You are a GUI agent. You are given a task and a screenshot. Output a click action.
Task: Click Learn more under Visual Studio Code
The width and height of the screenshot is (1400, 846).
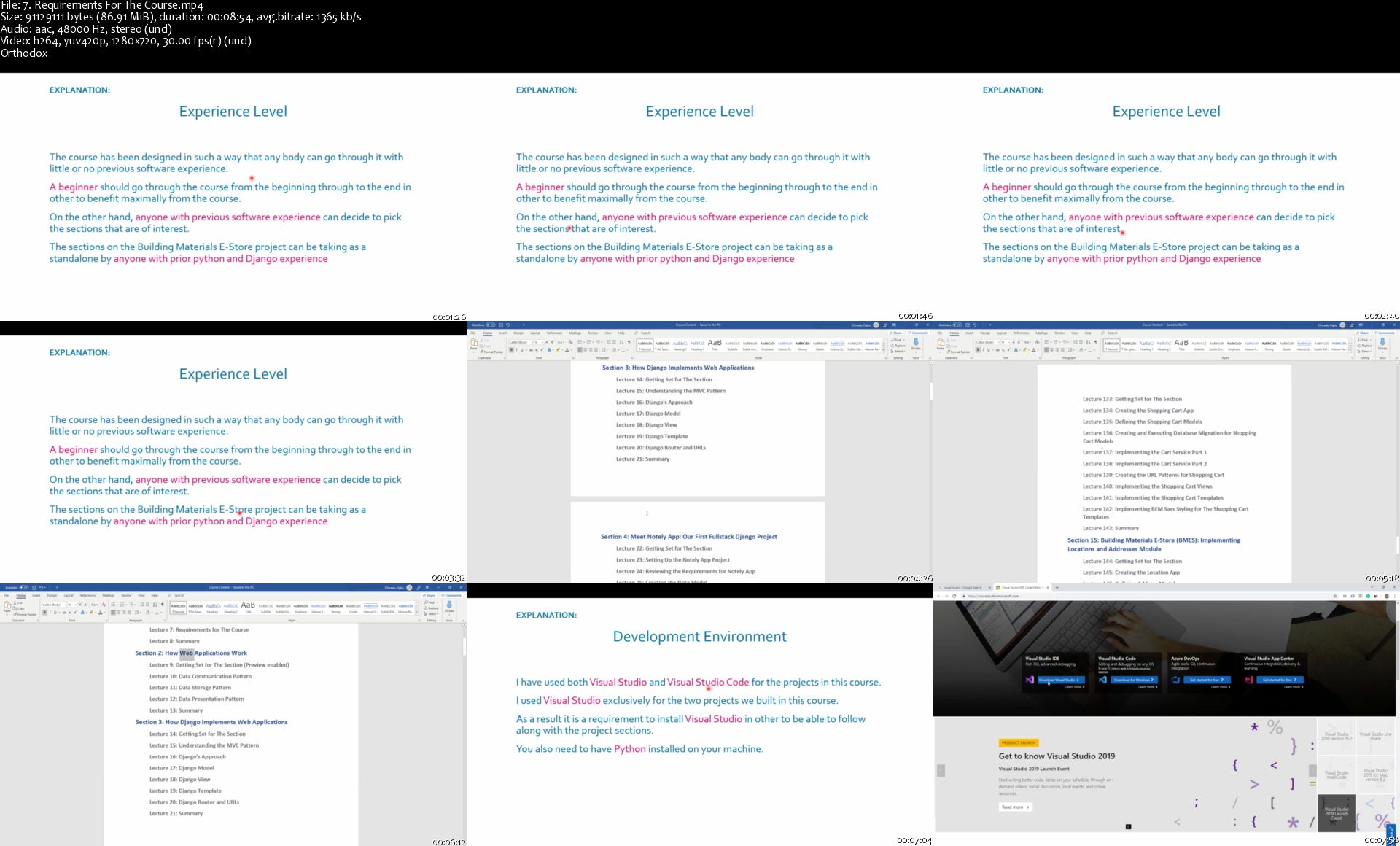1146,686
